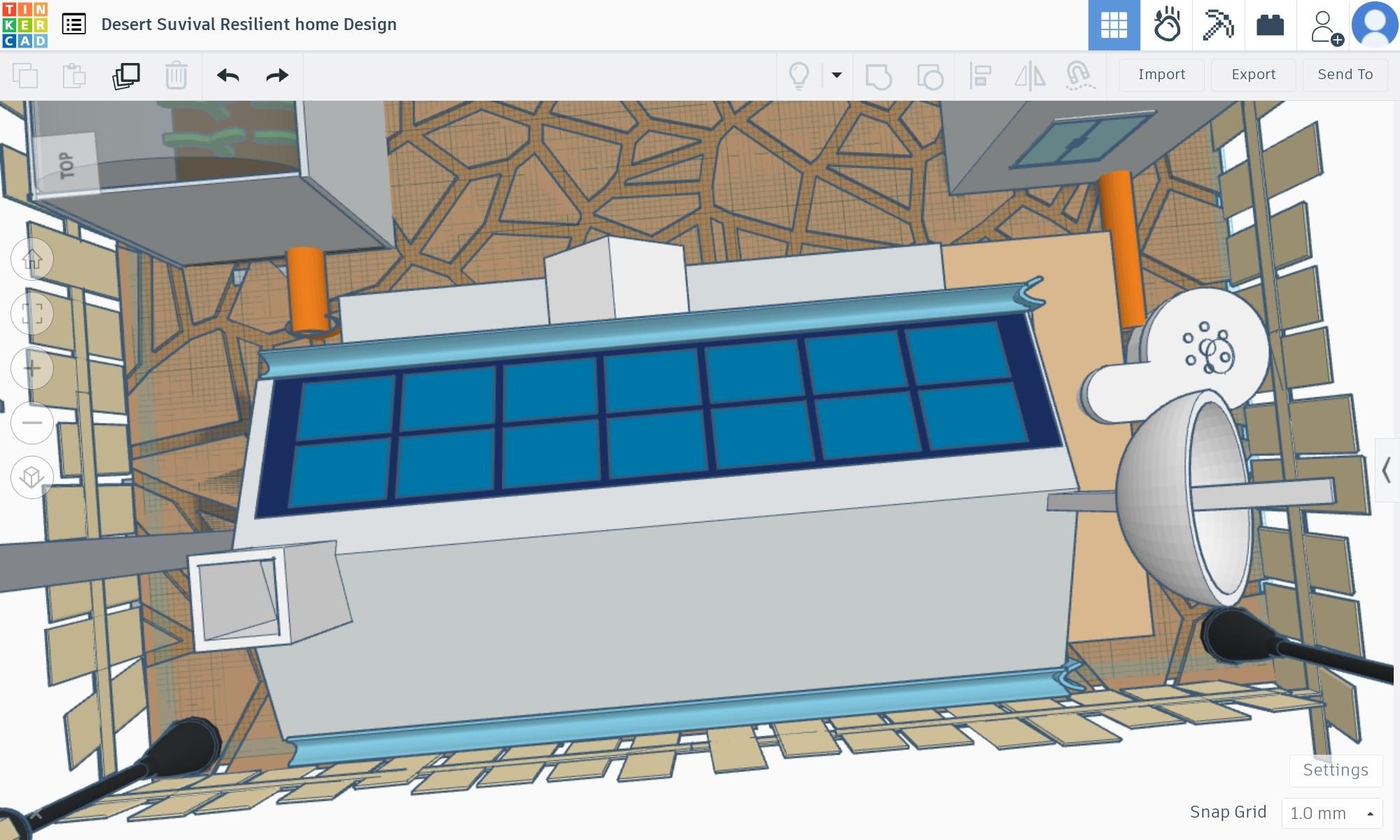This screenshot has height=840, width=1400.
Task: Redo the last action
Action: tap(277, 75)
